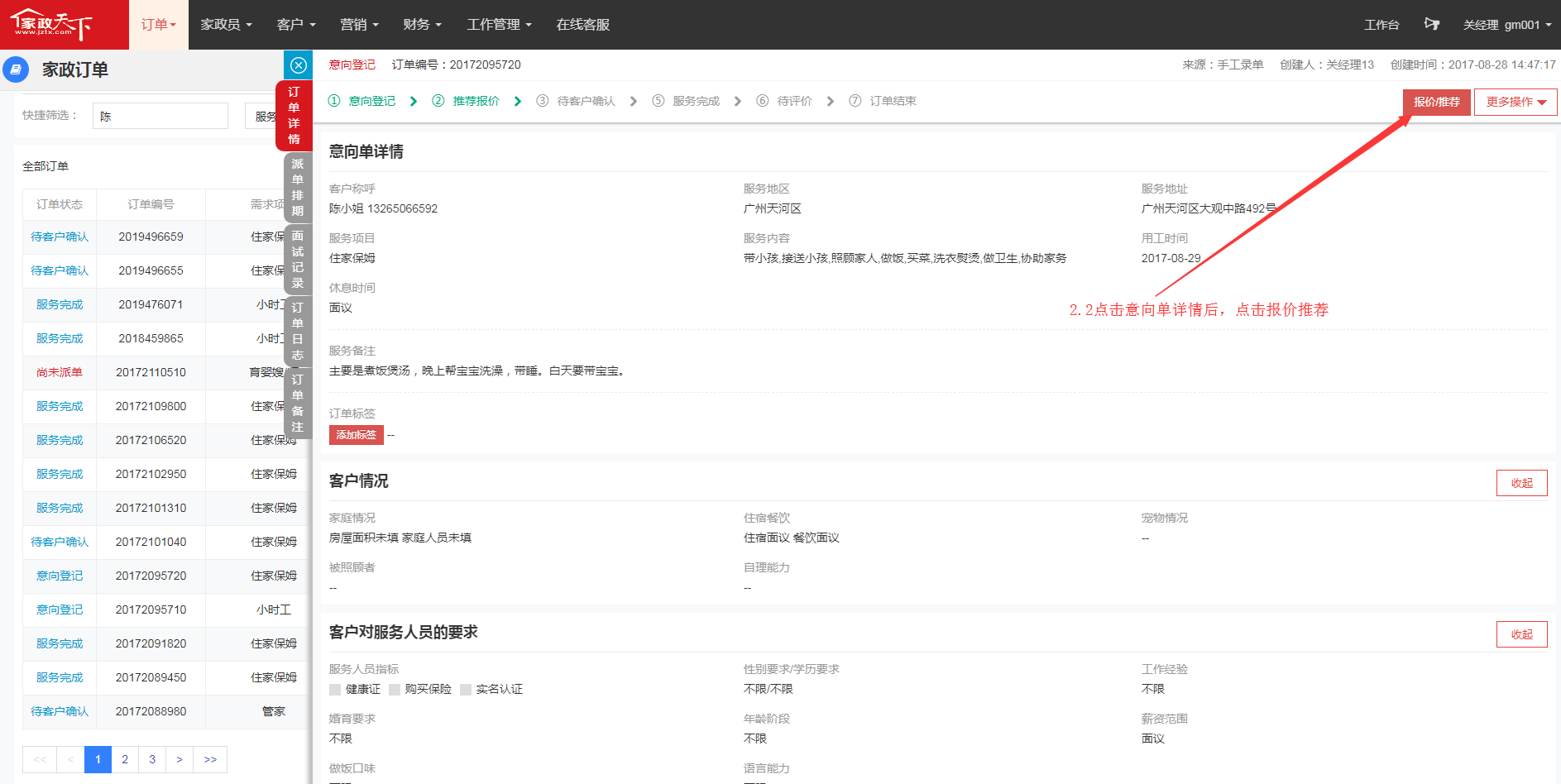
Task: Go to previous page arrow
Action: [x=70, y=759]
